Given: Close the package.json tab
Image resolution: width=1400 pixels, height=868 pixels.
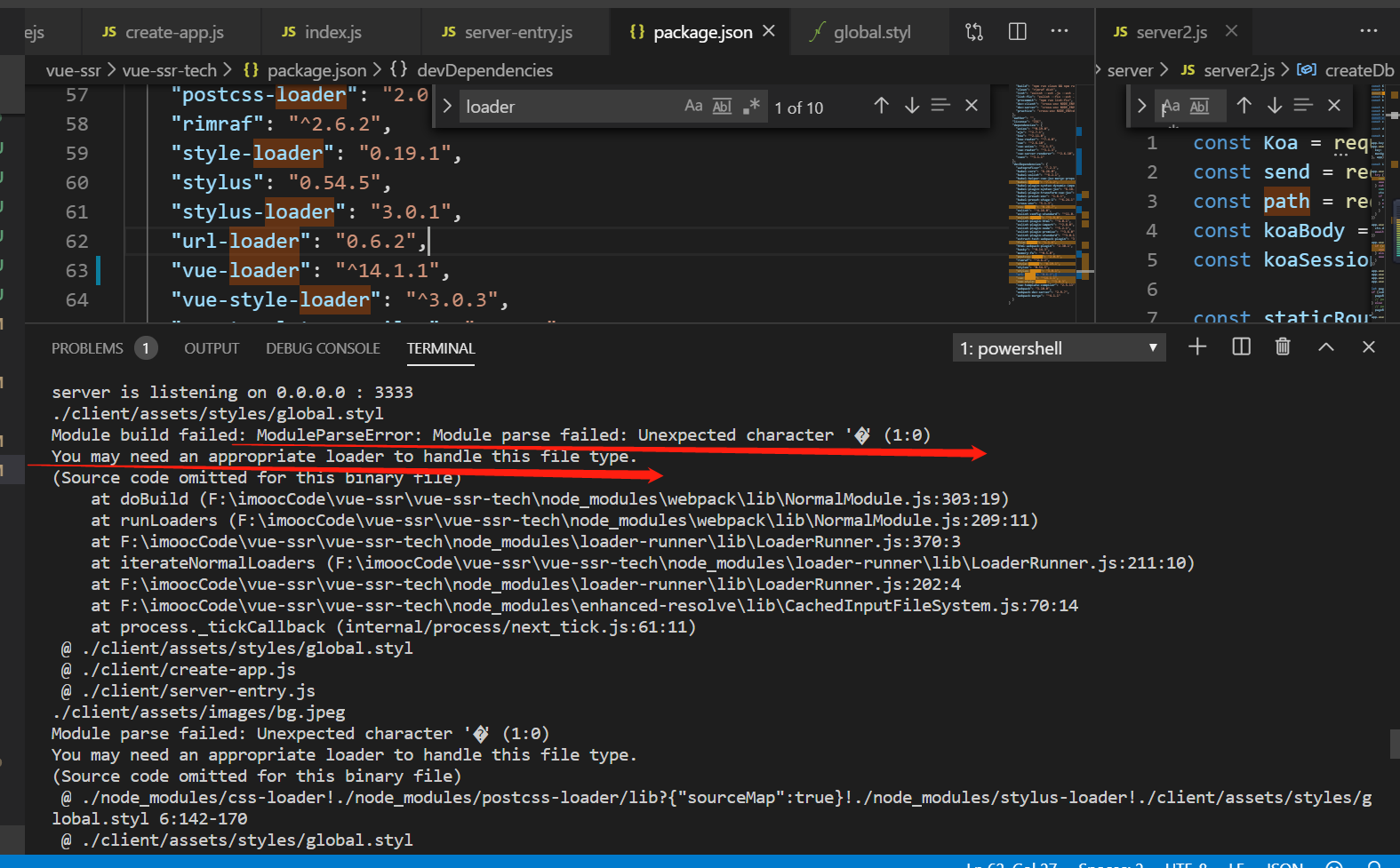Looking at the screenshot, I should [769, 31].
